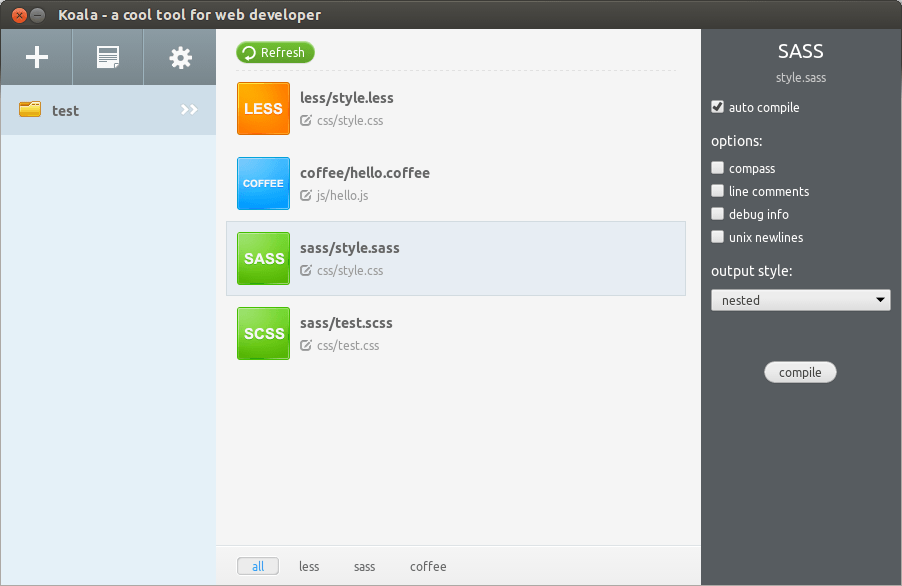Enable the debug info checkbox
Image resolution: width=902 pixels, height=586 pixels.
(717, 214)
